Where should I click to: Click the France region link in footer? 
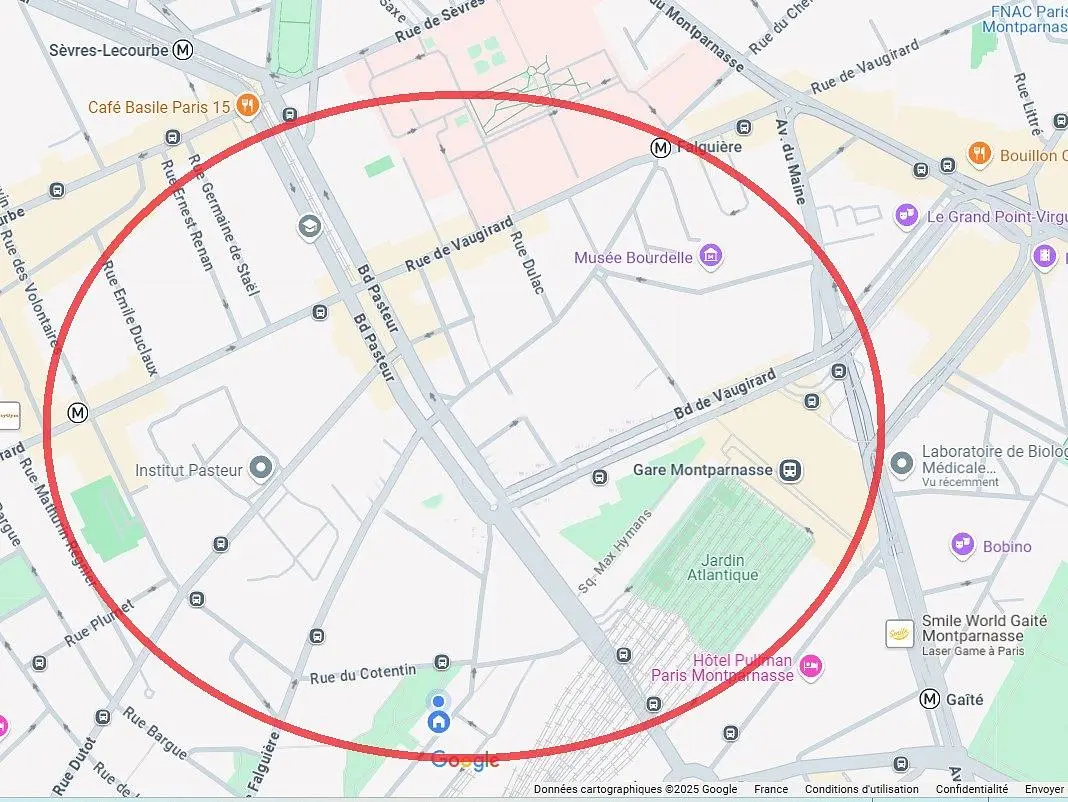(770, 789)
